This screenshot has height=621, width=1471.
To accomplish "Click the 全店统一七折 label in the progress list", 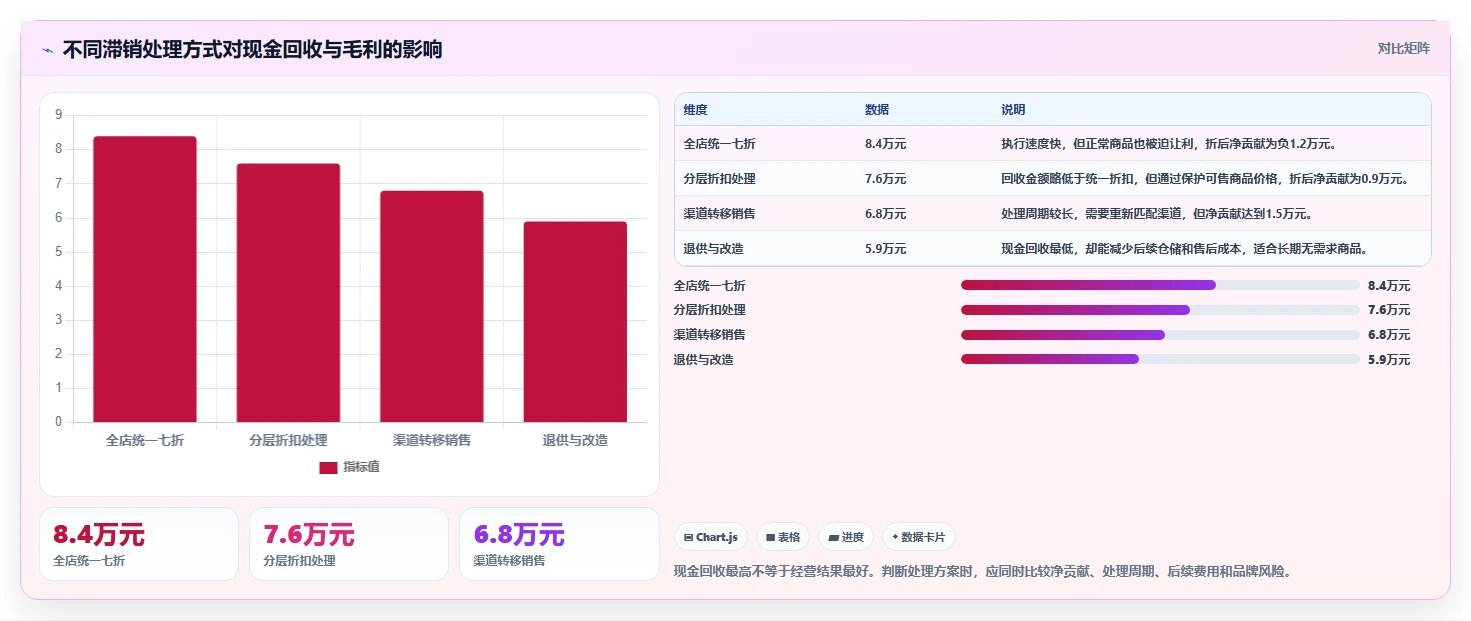I will [x=710, y=286].
